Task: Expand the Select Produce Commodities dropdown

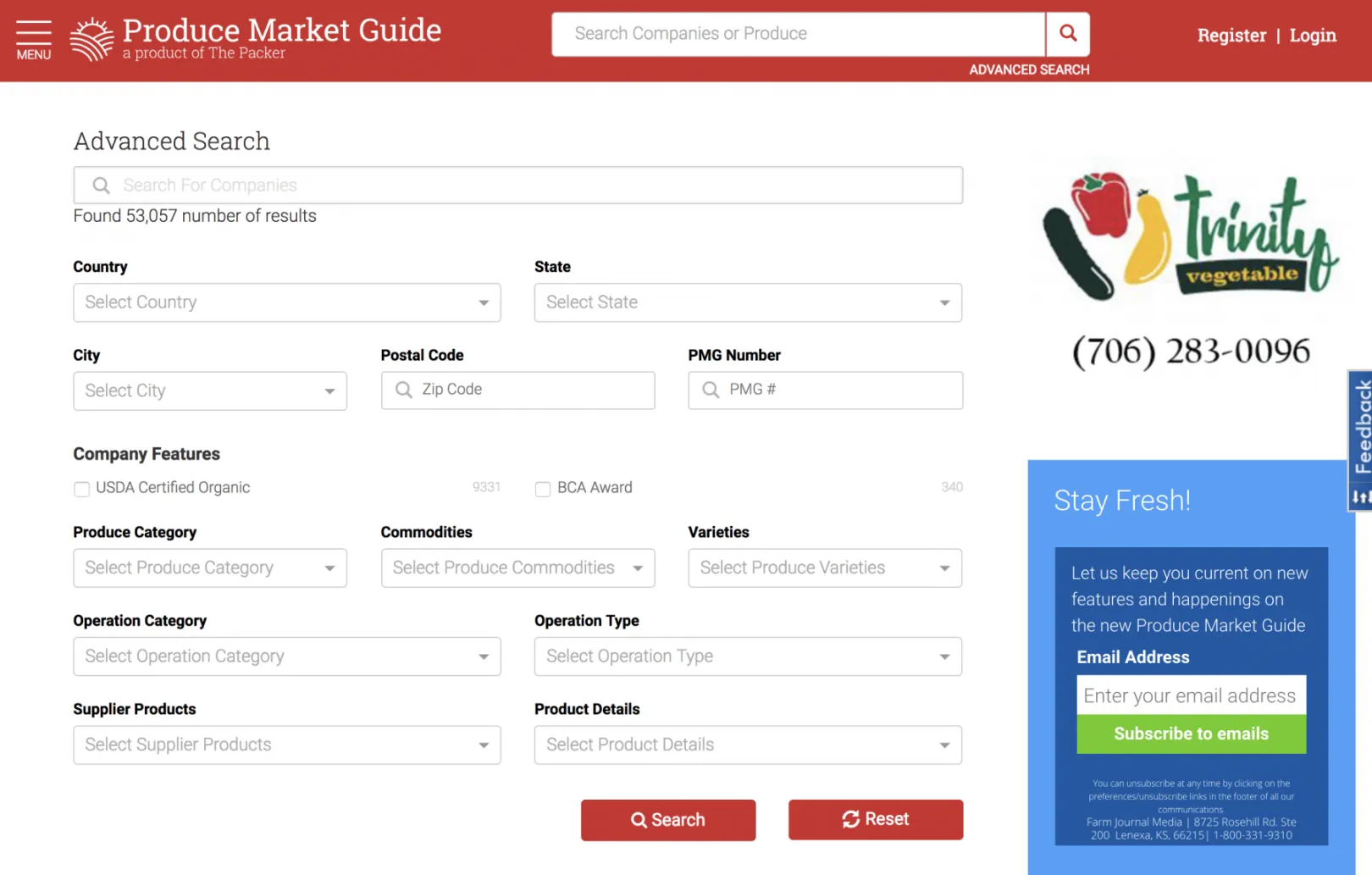Action: click(x=517, y=568)
